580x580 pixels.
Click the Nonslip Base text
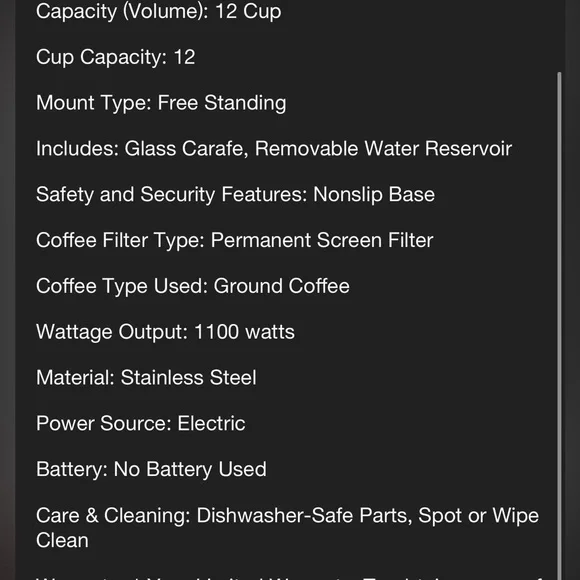374,195
